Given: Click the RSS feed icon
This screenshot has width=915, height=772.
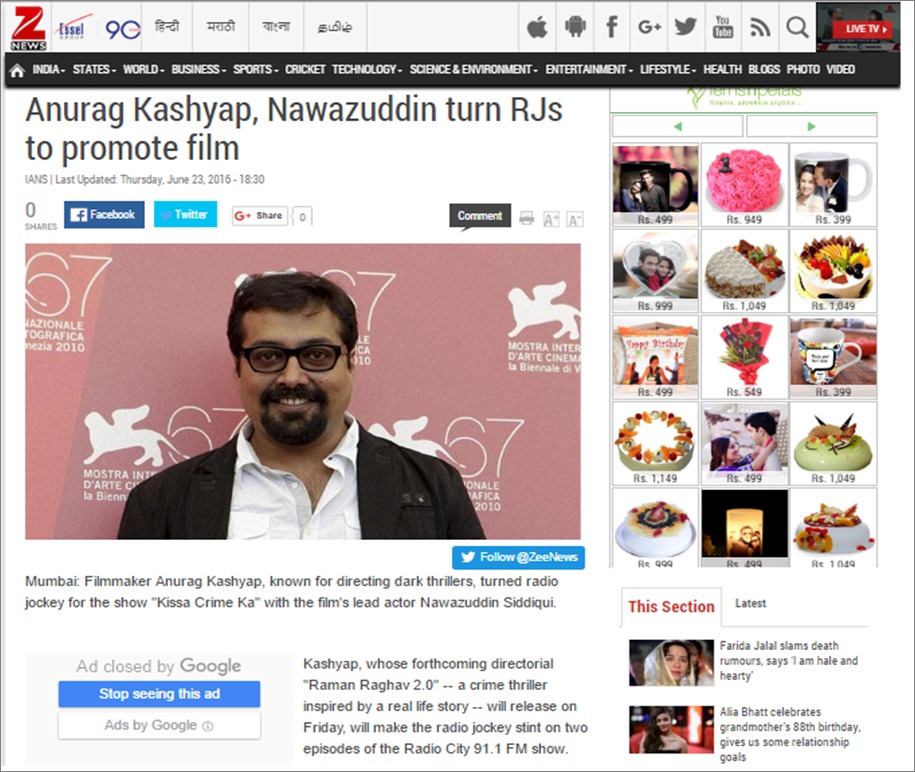Looking at the screenshot, I should 760,27.
